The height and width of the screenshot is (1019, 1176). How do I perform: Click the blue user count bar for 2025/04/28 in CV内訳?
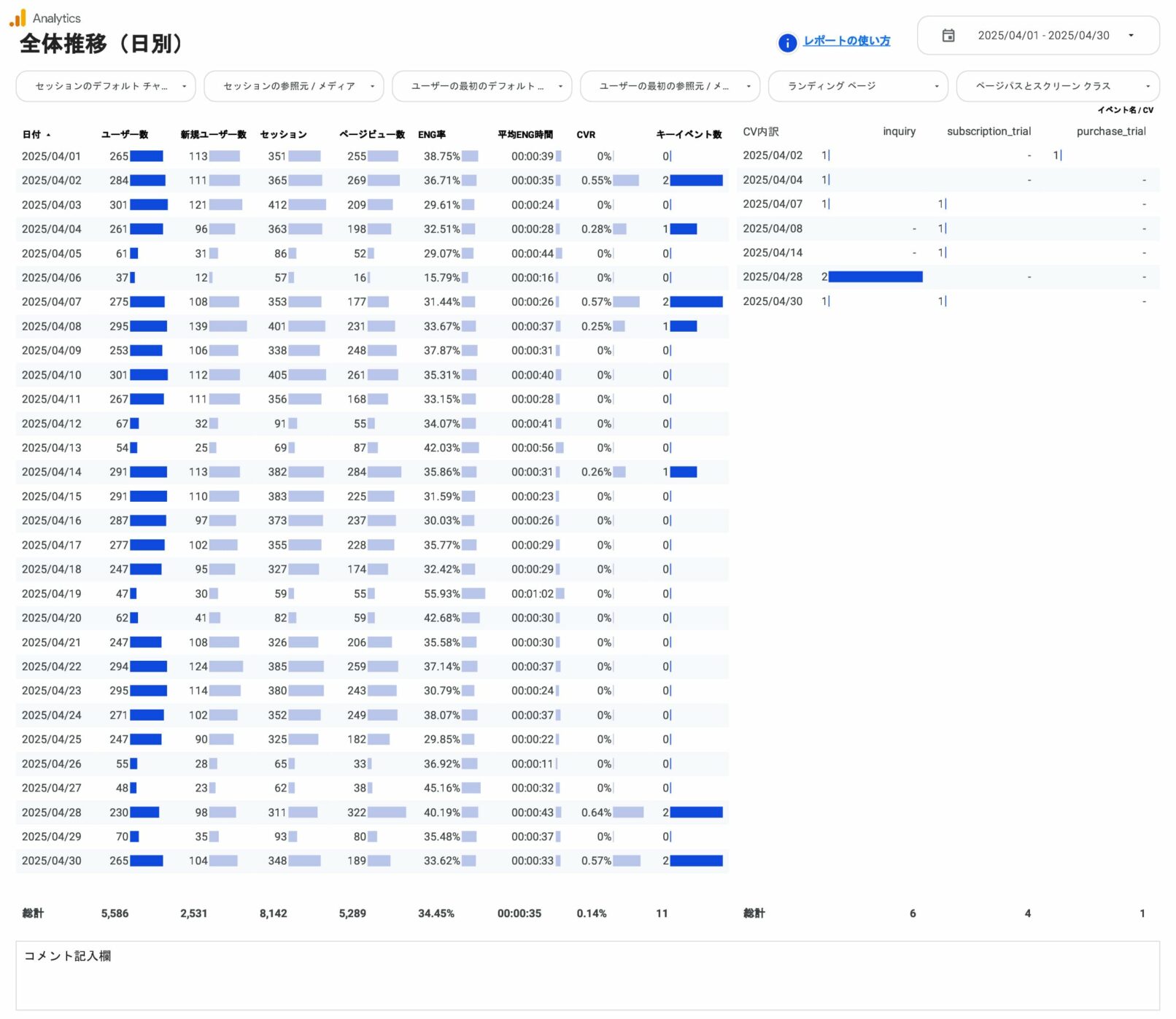875,277
